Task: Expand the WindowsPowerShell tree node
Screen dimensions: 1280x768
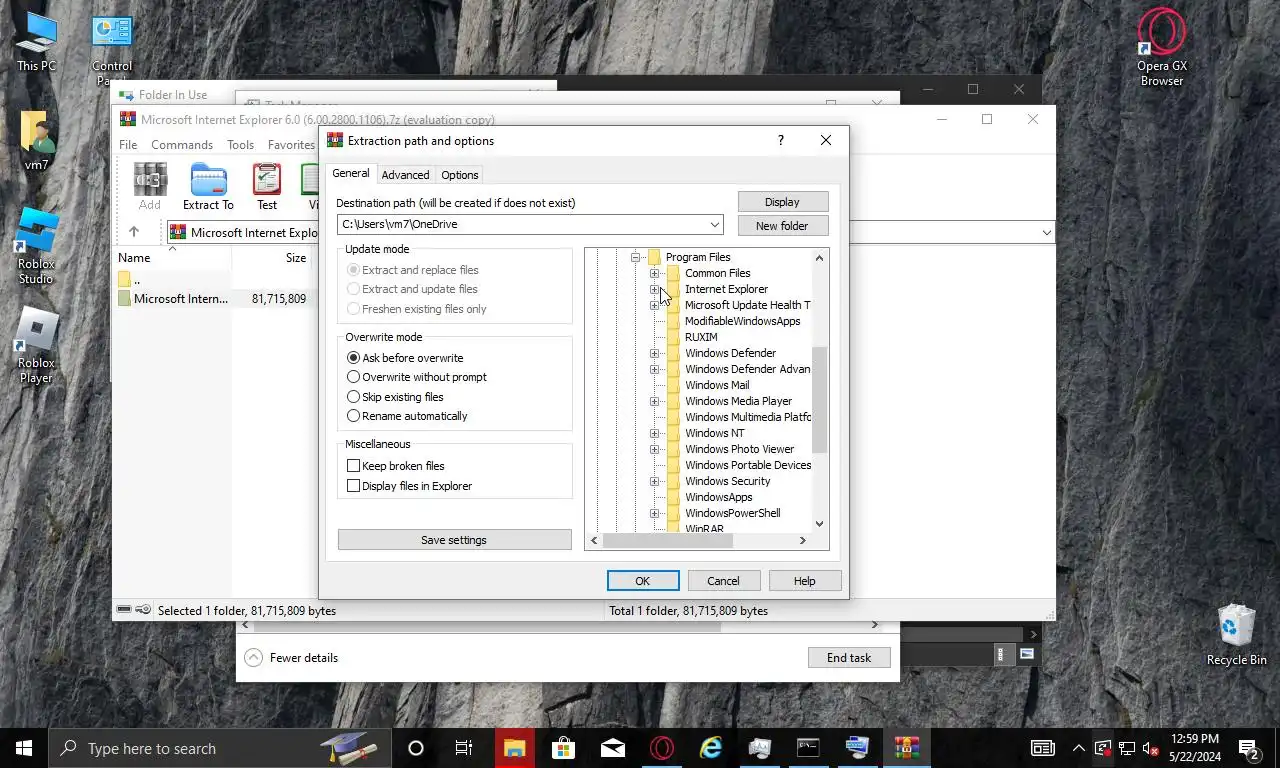Action: pos(654,513)
